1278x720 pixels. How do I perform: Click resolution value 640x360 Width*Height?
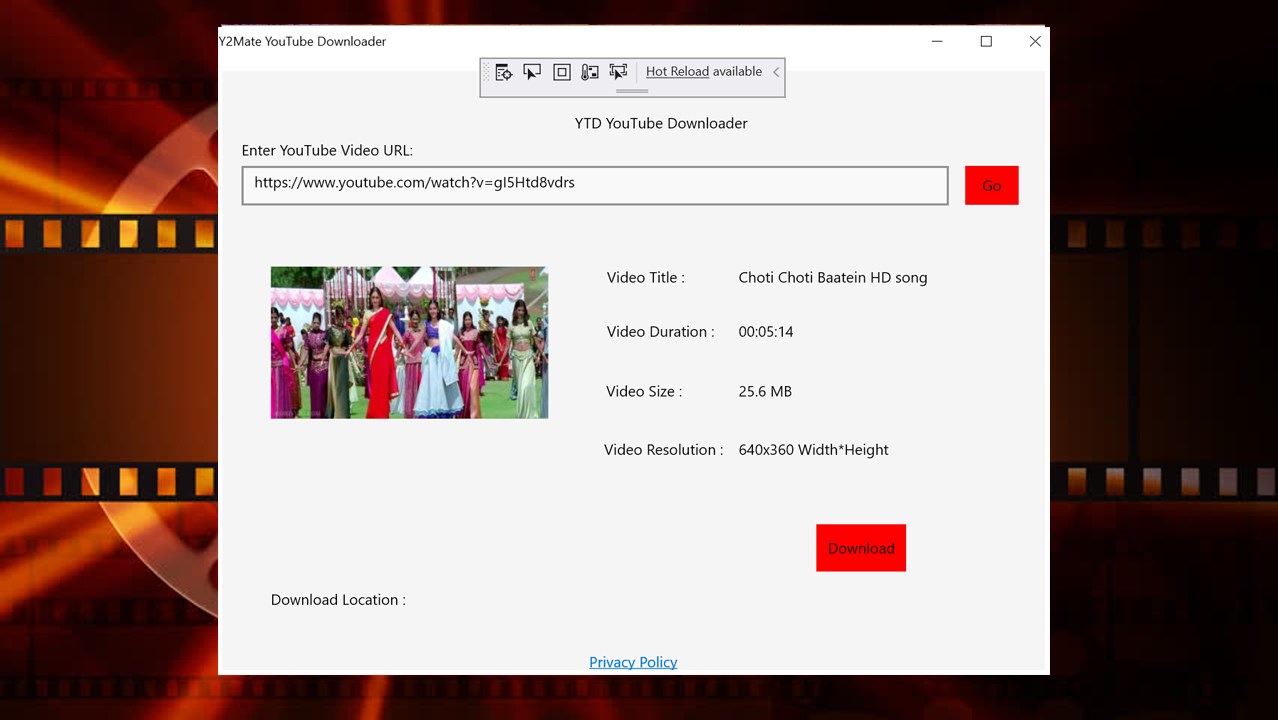click(x=813, y=450)
